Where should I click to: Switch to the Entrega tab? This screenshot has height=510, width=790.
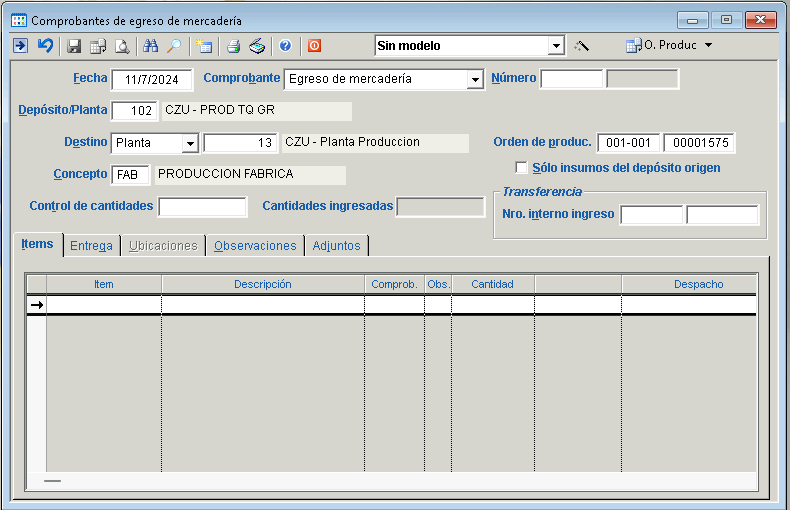91,246
